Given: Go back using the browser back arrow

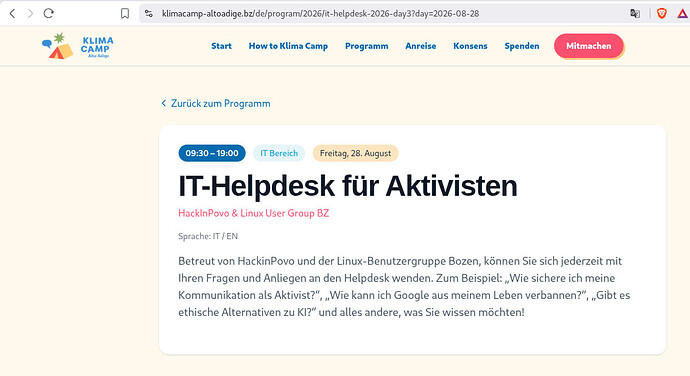Looking at the screenshot, I should (x=12, y=14).
